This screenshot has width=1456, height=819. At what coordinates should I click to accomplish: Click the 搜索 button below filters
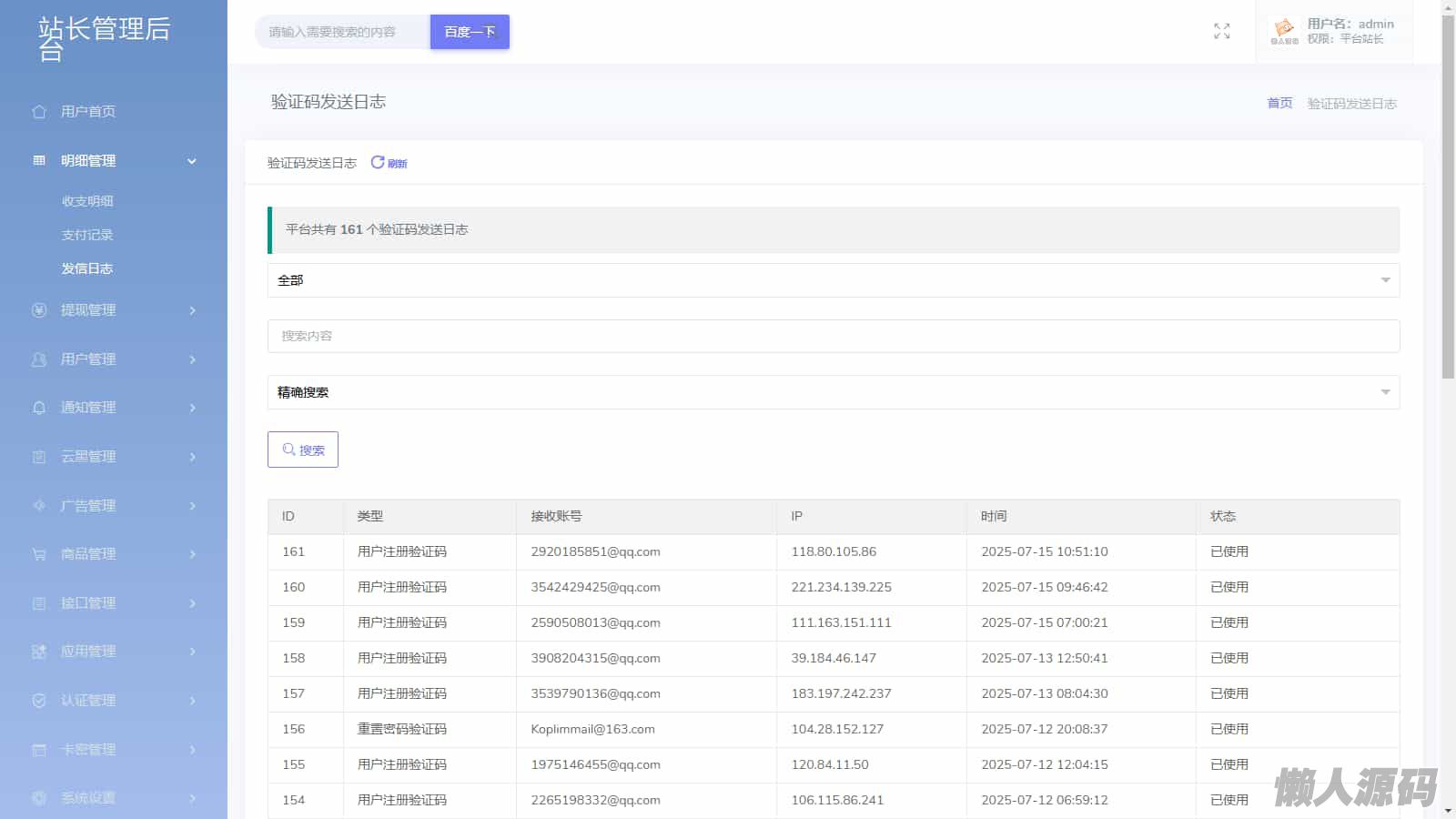point(303,450)
